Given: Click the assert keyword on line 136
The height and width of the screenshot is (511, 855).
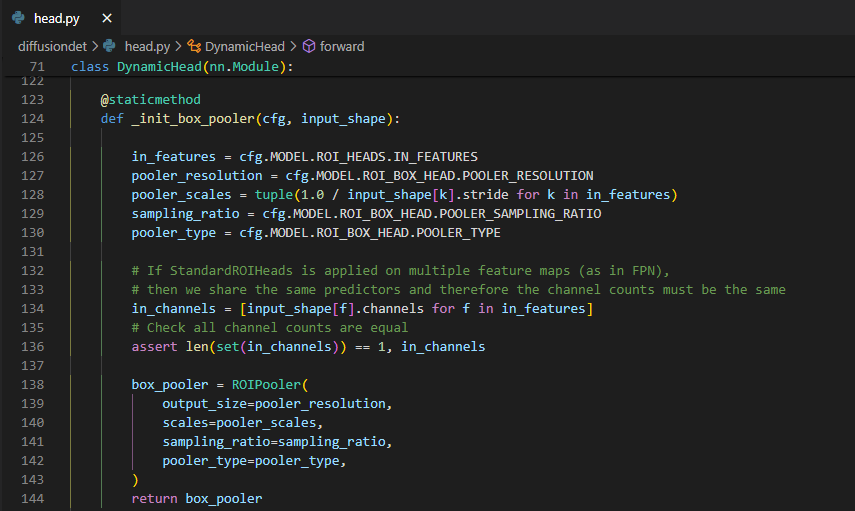Looking at the screenshot, I should (152, 346).
